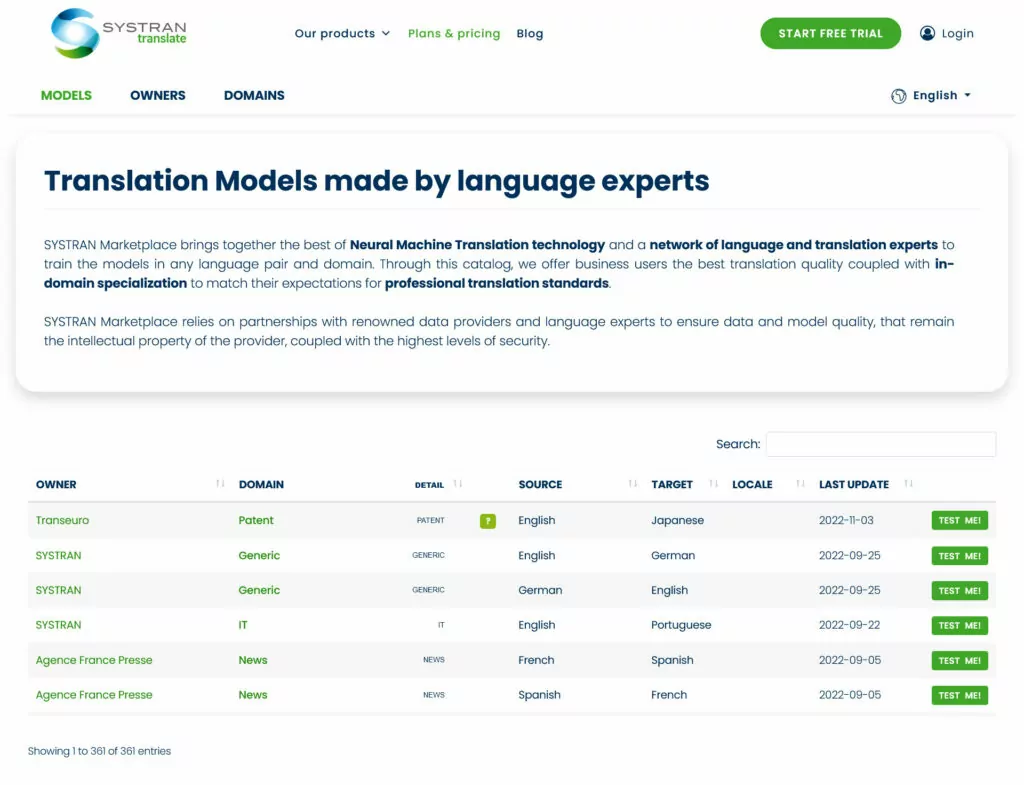The height and width of the screenshot is (785, 1024).
Task: Sort by the LAST UPDATE column arrows
Action: click(908, 484)
